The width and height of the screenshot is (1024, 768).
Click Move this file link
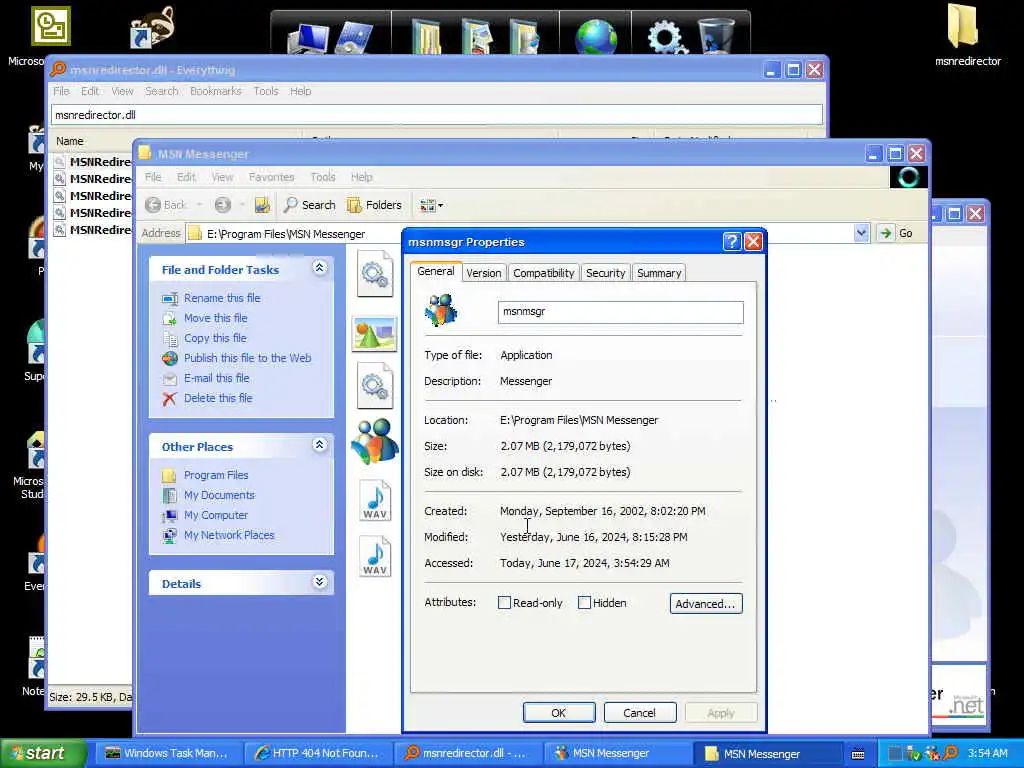click(216, 318)
